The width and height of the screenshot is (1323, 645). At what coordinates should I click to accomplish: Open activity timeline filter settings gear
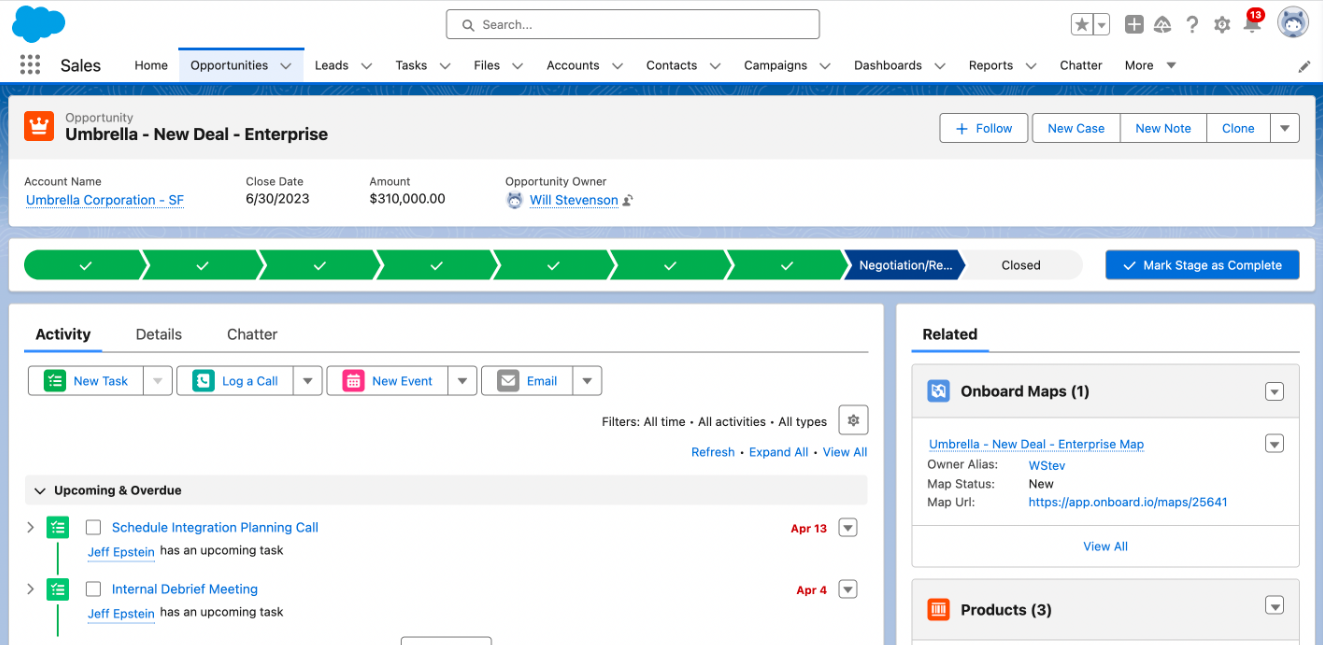[x=853, y=421]
